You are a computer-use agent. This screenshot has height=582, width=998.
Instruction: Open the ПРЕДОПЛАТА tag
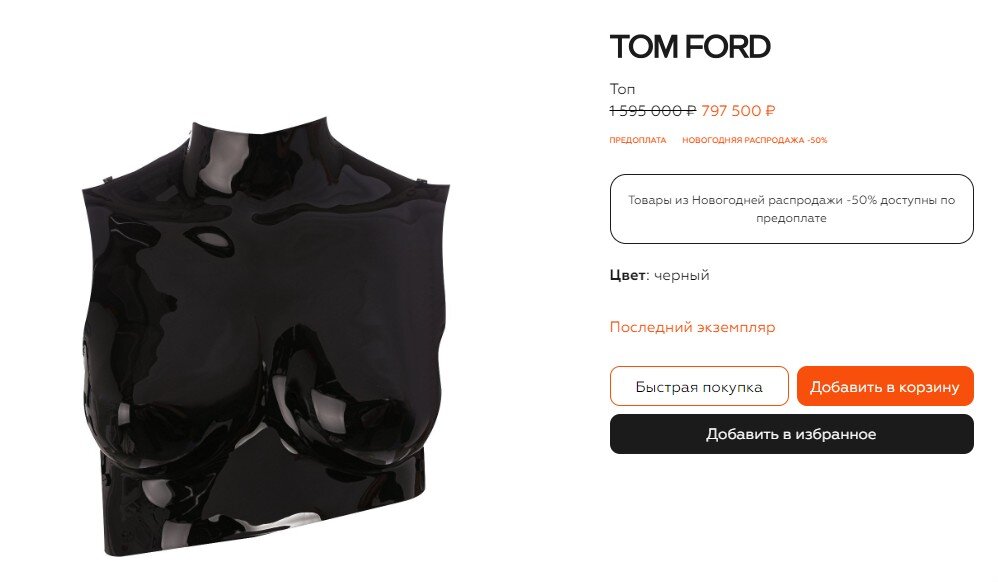(638, 140)
